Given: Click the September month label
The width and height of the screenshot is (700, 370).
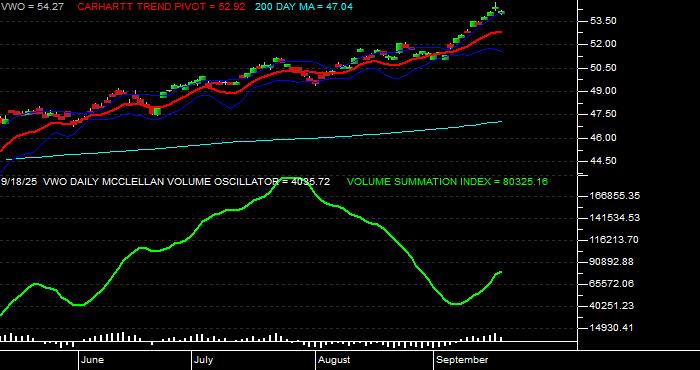Looking at the screenshot, I should click(462, 360).
